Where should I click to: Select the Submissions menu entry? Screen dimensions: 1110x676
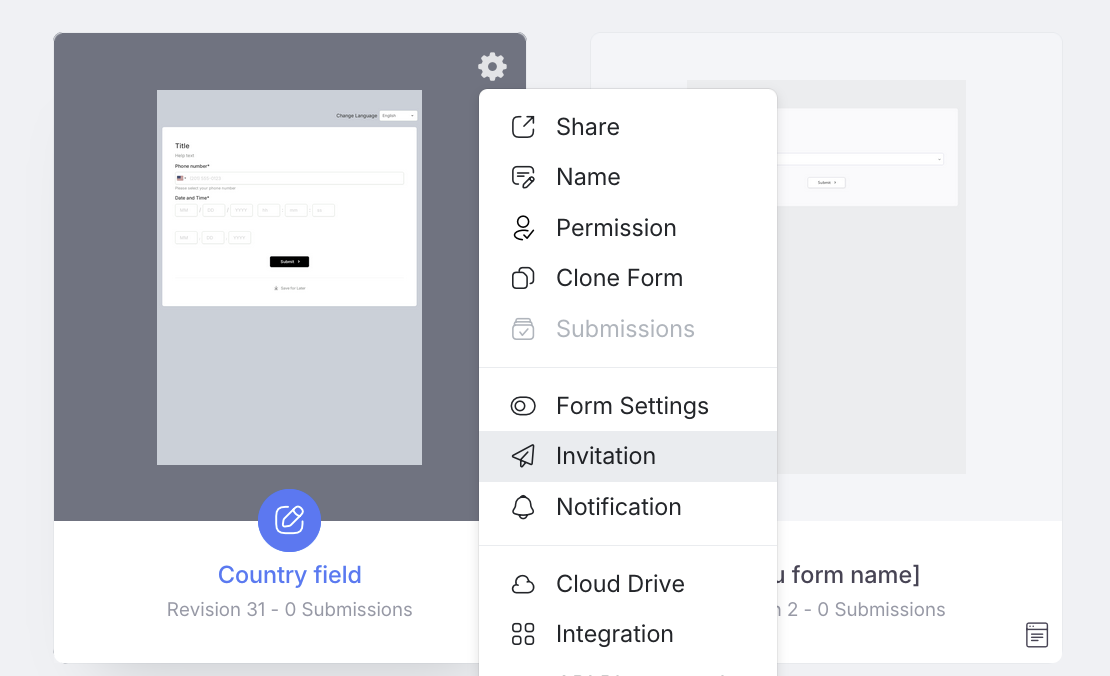(625, 329)
